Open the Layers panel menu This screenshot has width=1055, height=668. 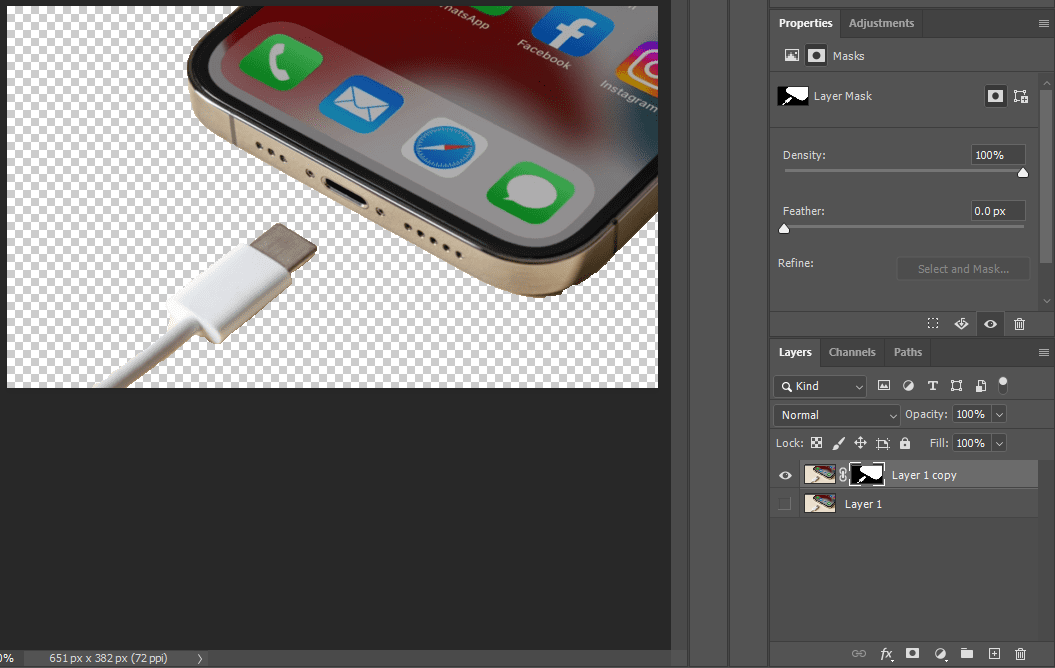(1044, 352)
